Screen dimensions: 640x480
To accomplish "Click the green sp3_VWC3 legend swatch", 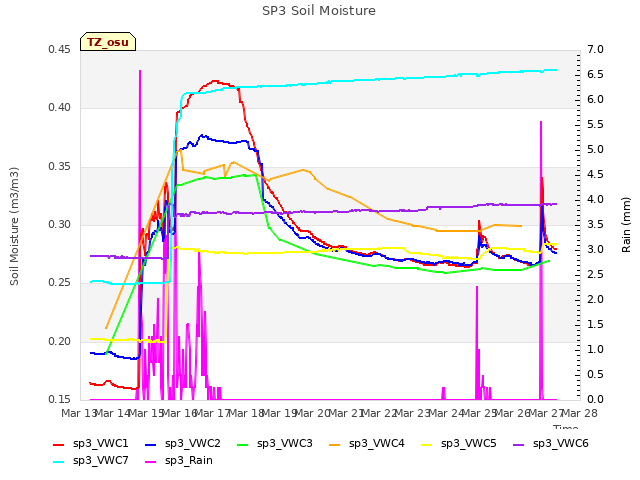I will point(243,444).
